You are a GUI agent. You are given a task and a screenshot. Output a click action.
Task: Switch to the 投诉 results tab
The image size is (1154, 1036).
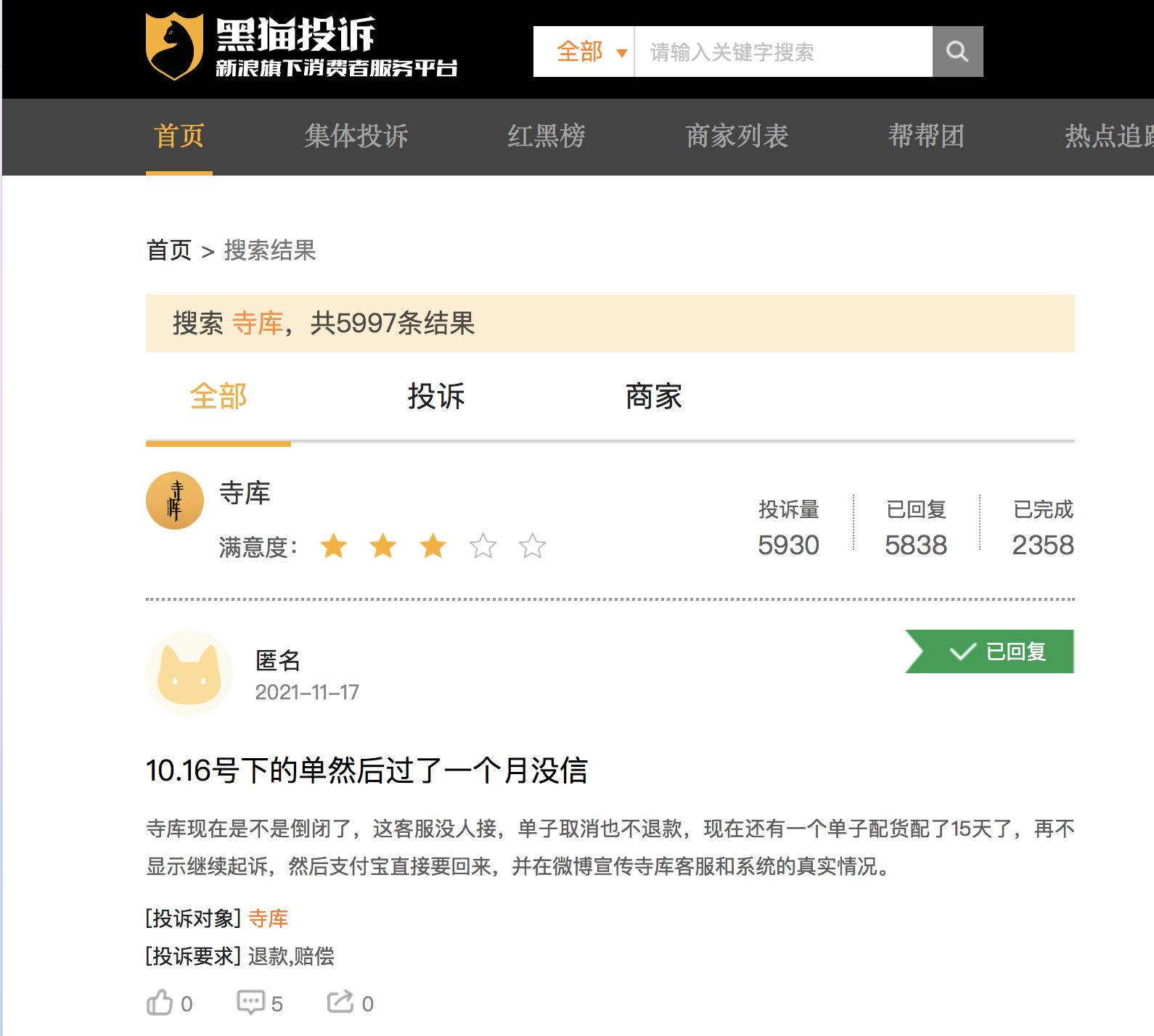tap(436, 397)
